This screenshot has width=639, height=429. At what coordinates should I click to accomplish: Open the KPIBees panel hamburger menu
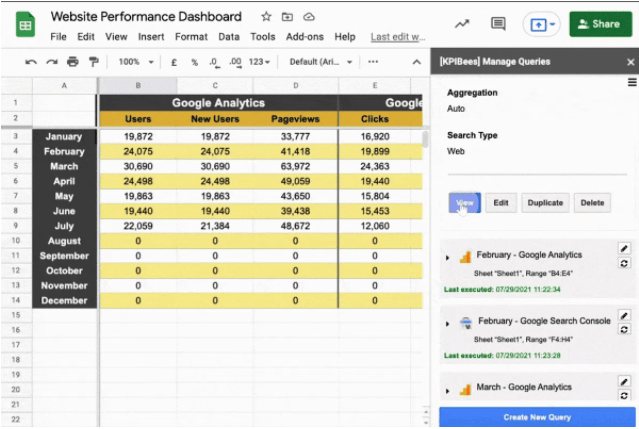click(x=631, y=84)
